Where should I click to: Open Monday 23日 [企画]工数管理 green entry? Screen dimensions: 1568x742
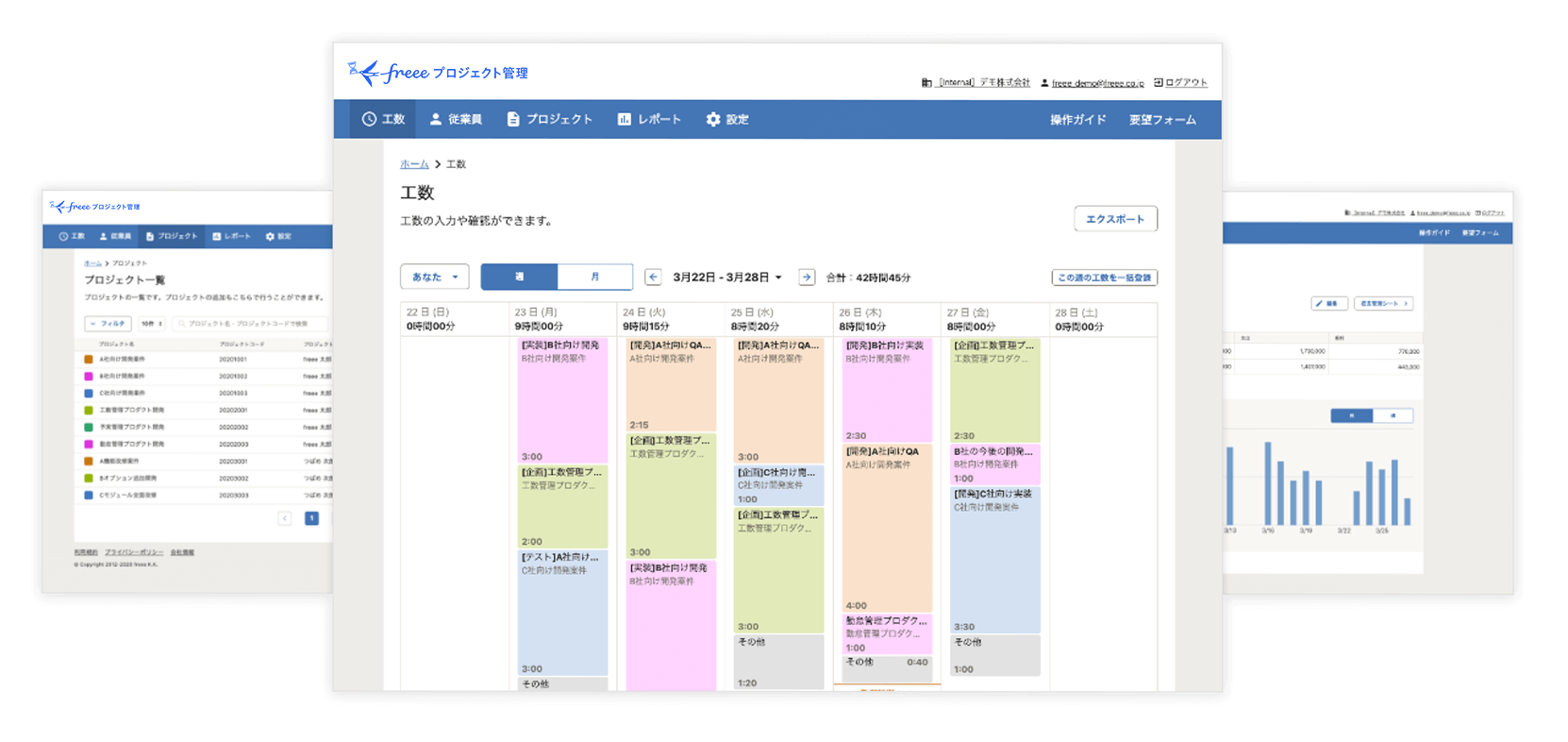point(562,506)
